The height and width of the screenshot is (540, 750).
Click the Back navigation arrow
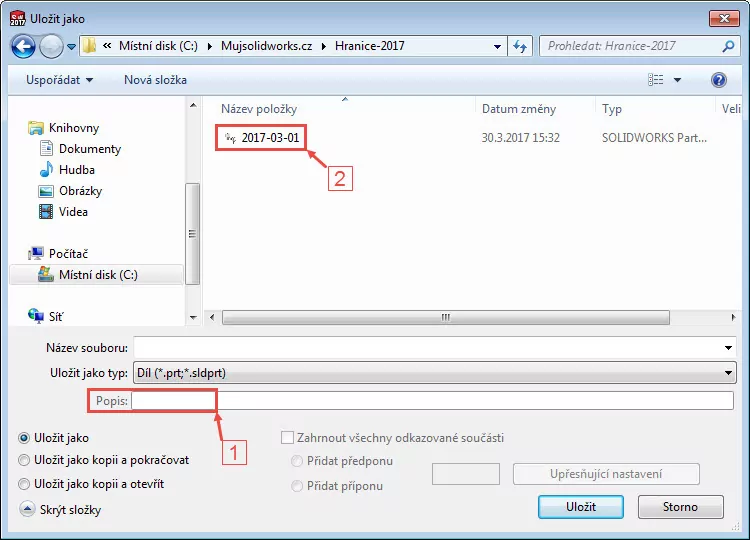coord(23,46)
